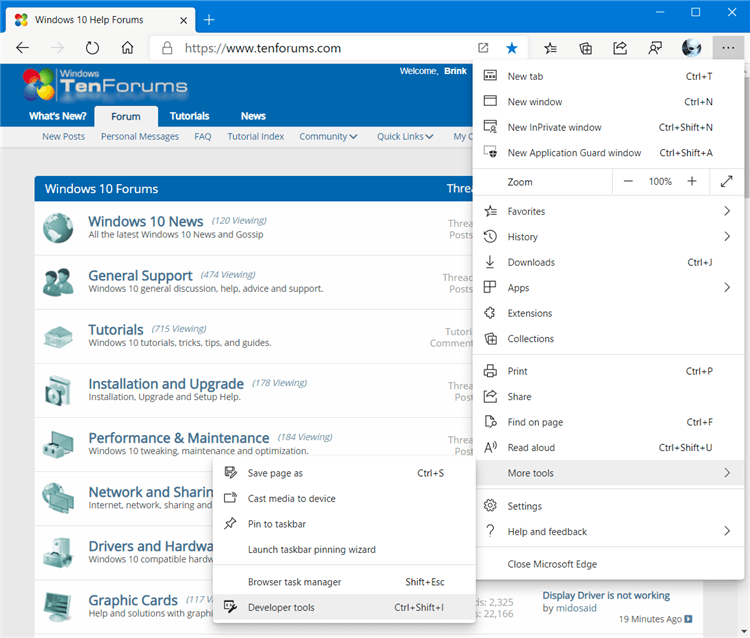Open Windows 10 News forum link
This screenshot has width=750, height=638.
(145, 221)
